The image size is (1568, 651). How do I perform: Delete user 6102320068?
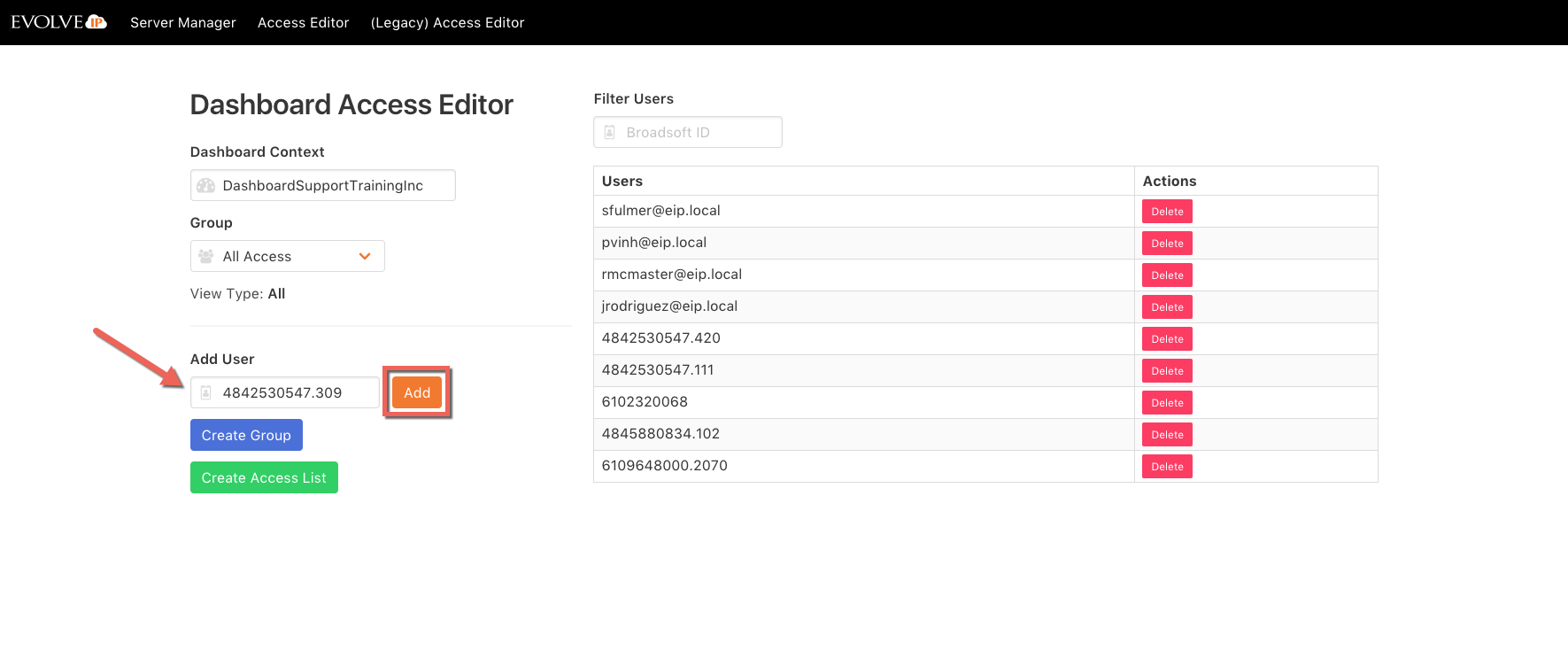click(1167, 403)
